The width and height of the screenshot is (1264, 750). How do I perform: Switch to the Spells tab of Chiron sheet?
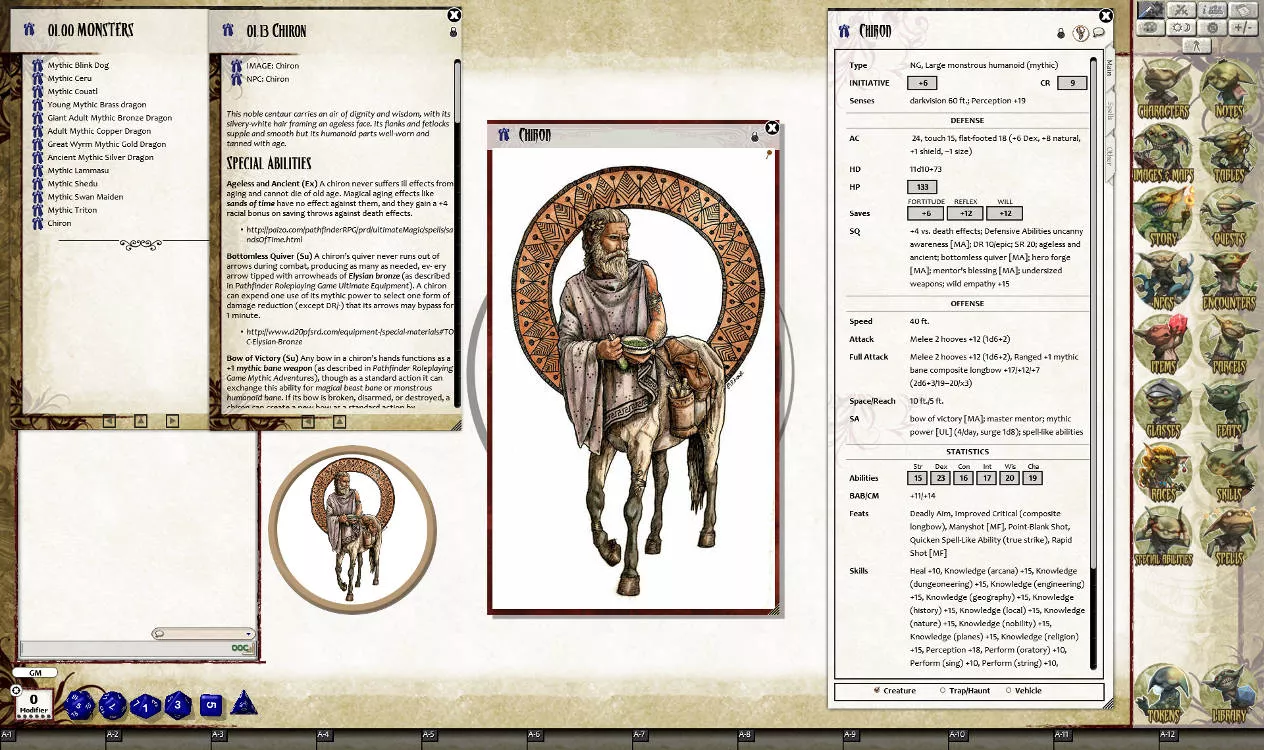[1109, 111]
